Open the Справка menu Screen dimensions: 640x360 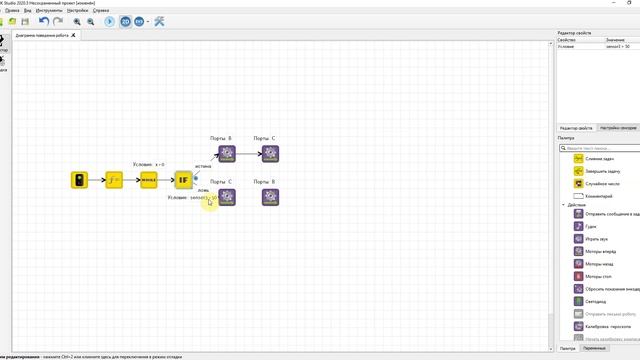pyautogui.click(x=101, y=10)
